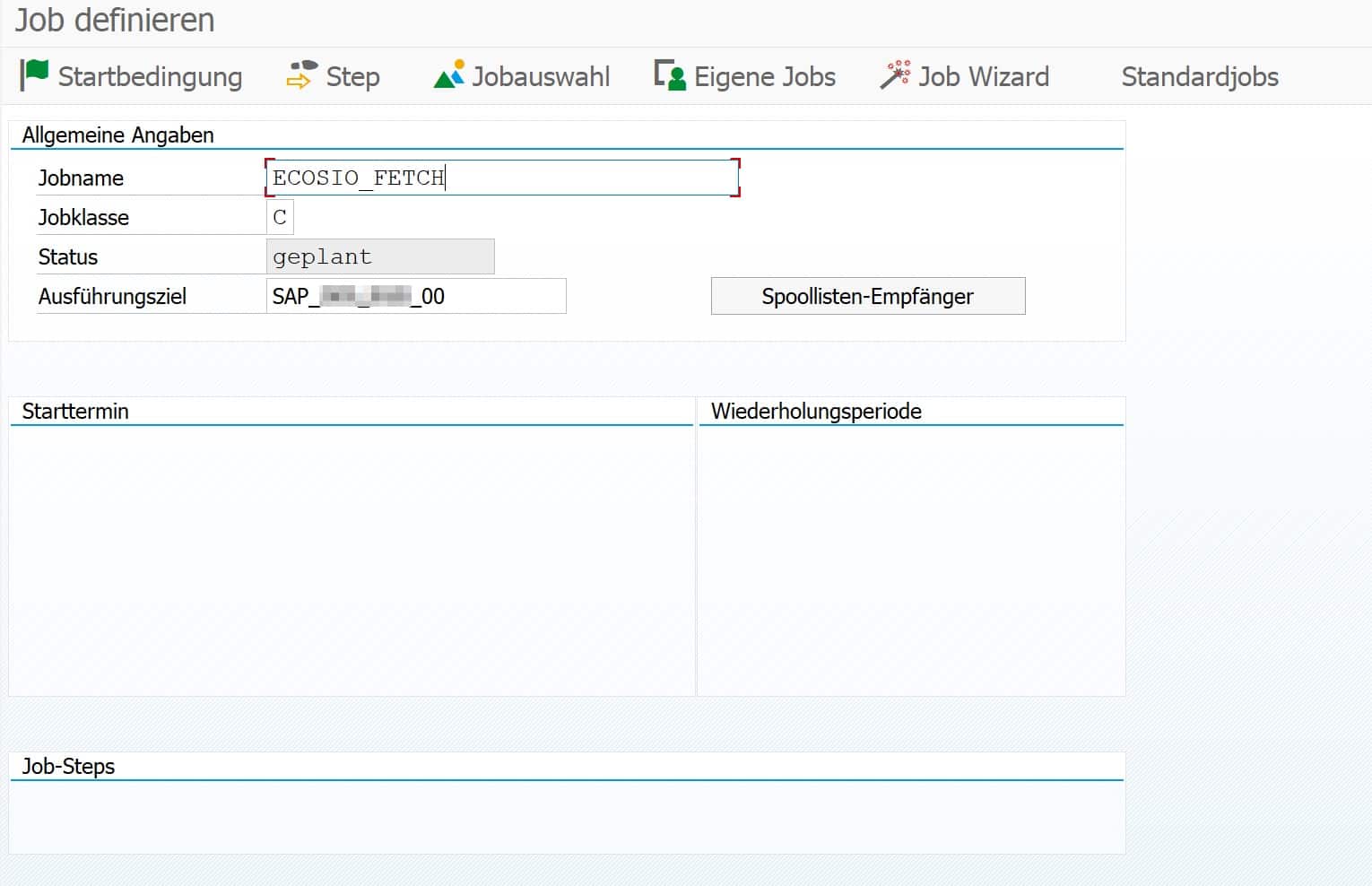The width and height of the screenshot is (1372, 886).
Task: Open Jobauswahl via the mountain icon
Action: pos(449,74)
